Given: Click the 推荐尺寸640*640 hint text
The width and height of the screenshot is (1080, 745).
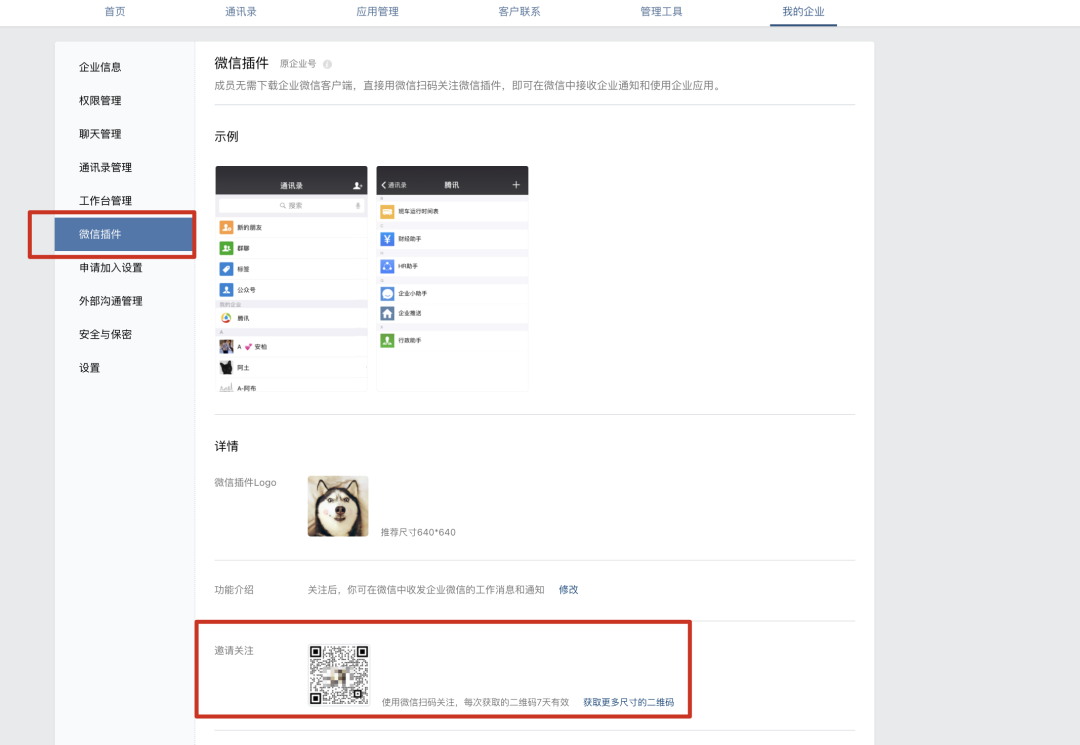Looking at the screenshot, I should [418, 532].
